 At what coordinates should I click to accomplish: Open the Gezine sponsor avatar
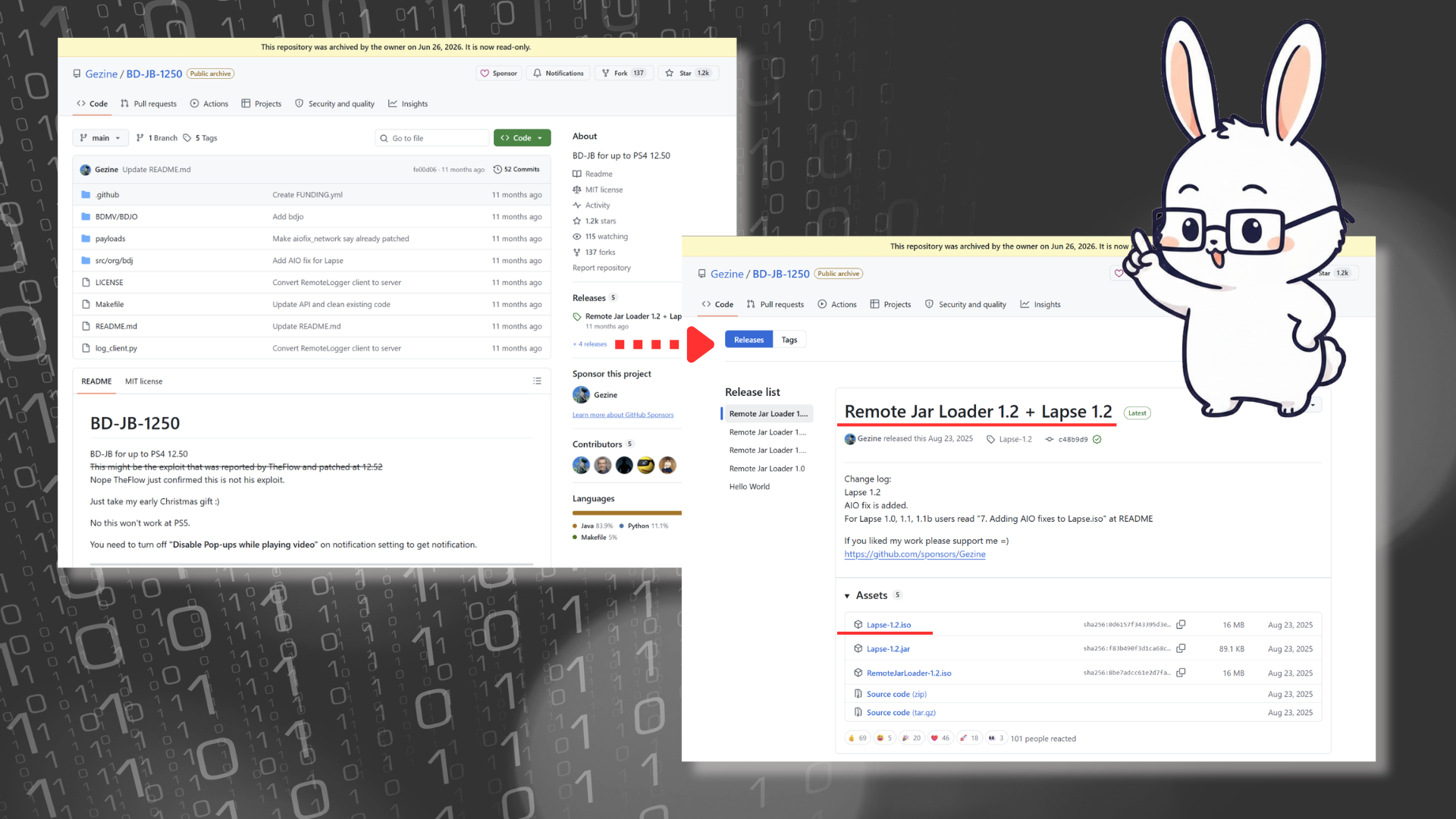click(x=581, y=395)
